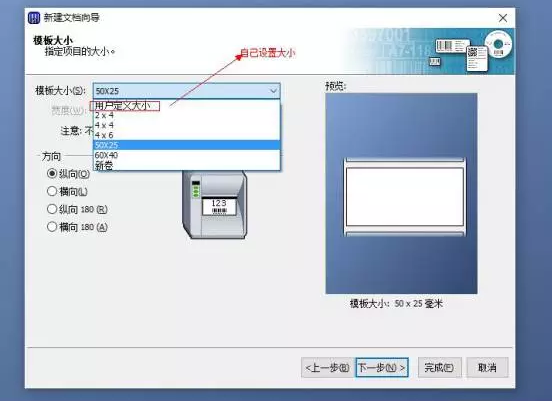The image size is (552, 401).
Task: Click the QR code label icon in banner
Action: click(477, 58)
